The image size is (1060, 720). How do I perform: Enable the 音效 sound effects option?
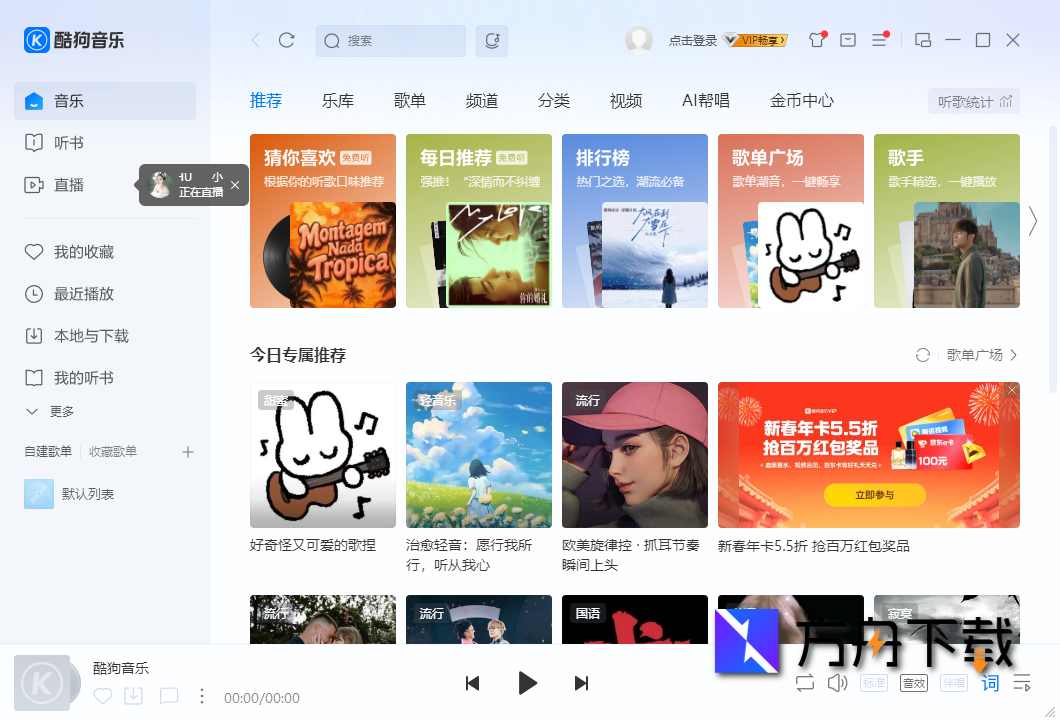click(x=913, y=683)
